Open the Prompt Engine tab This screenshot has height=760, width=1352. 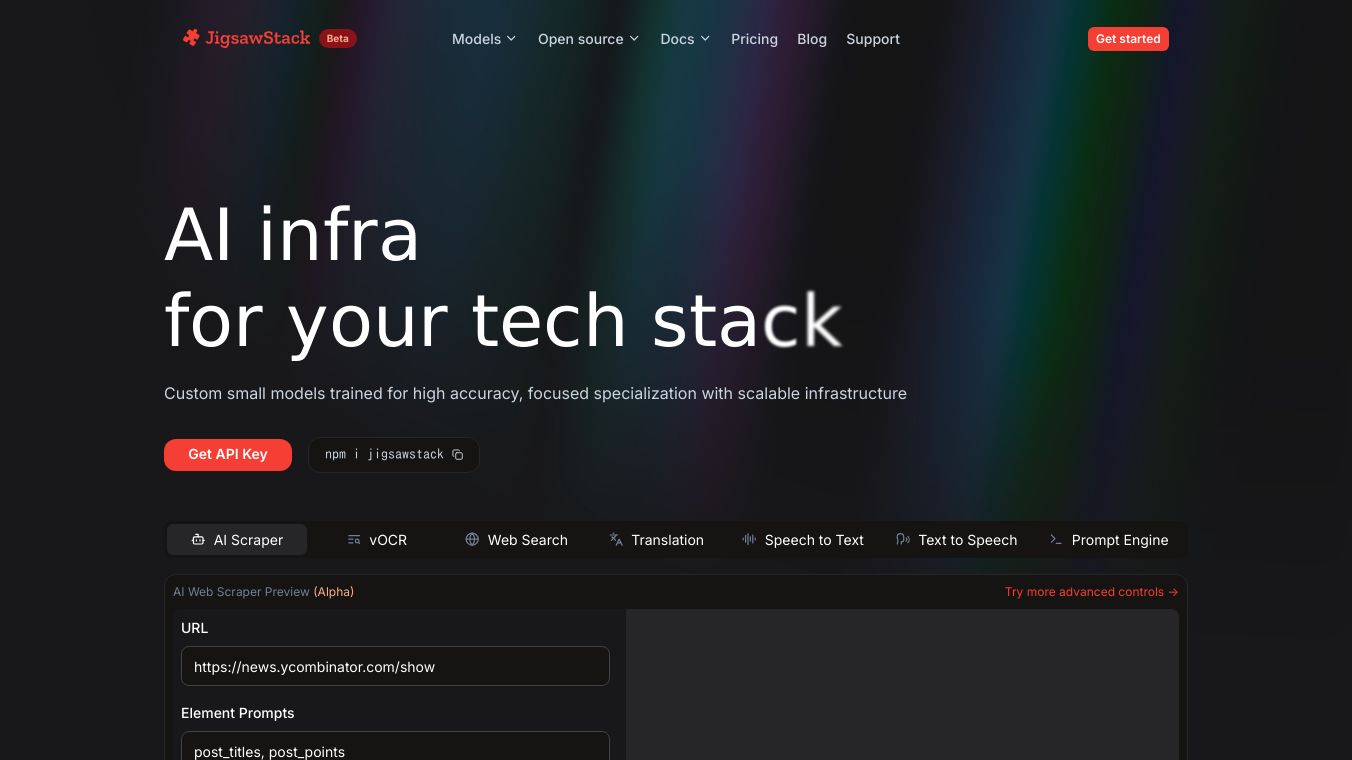click(1109, 540)
